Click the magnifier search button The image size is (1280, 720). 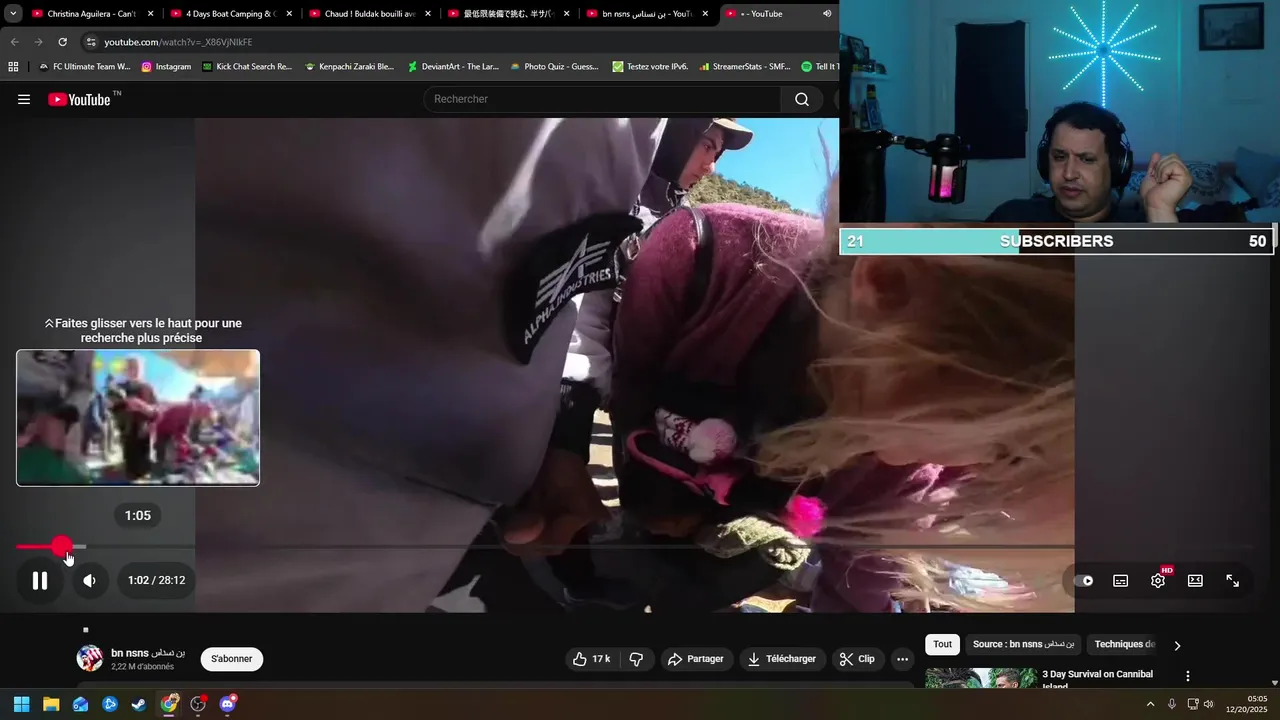coord(802,99)
